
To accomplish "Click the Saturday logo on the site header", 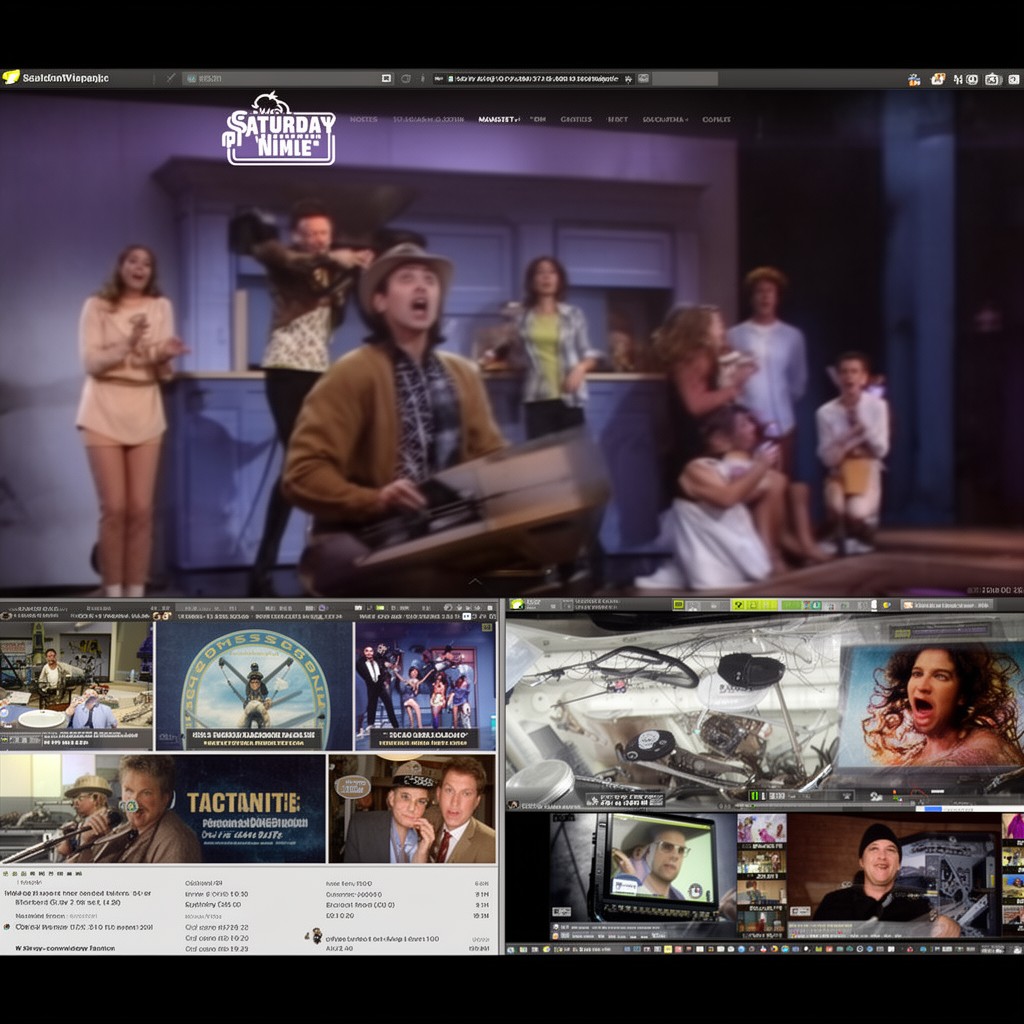I will 279,128.
